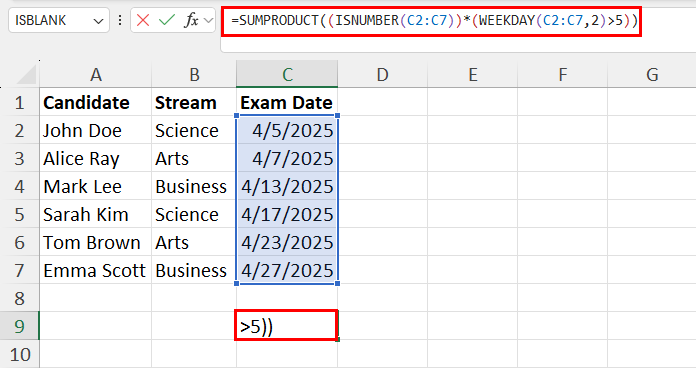Select row 2 header
This screenshot has width=696, height=368.
[x=20, y=131]
